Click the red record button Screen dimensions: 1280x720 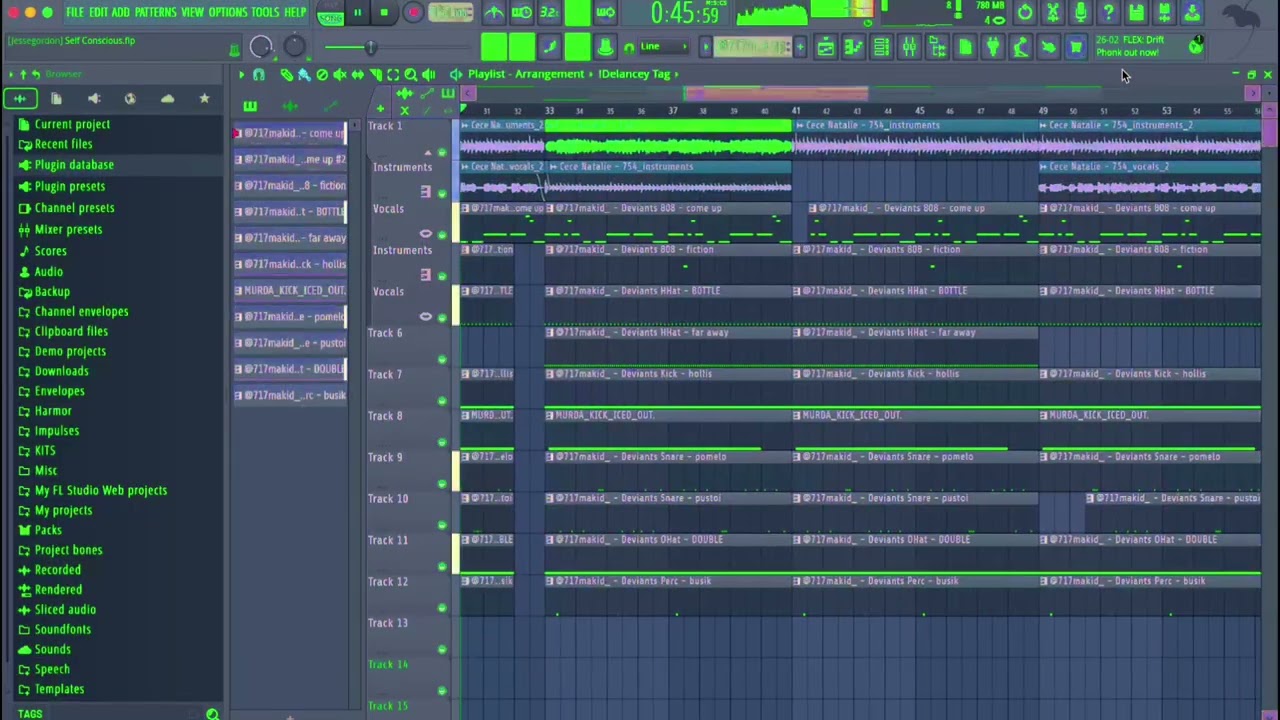(x=413, y=13)
